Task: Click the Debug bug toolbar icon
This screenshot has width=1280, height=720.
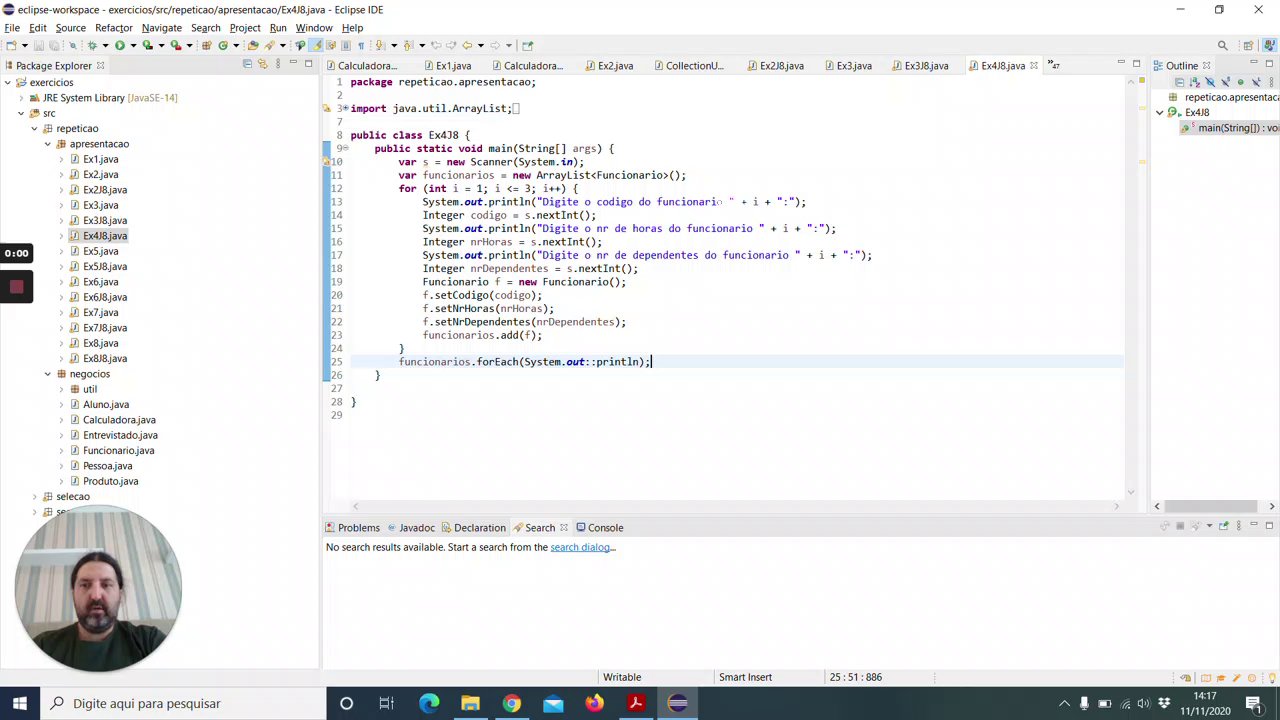Action: [92, 45]
